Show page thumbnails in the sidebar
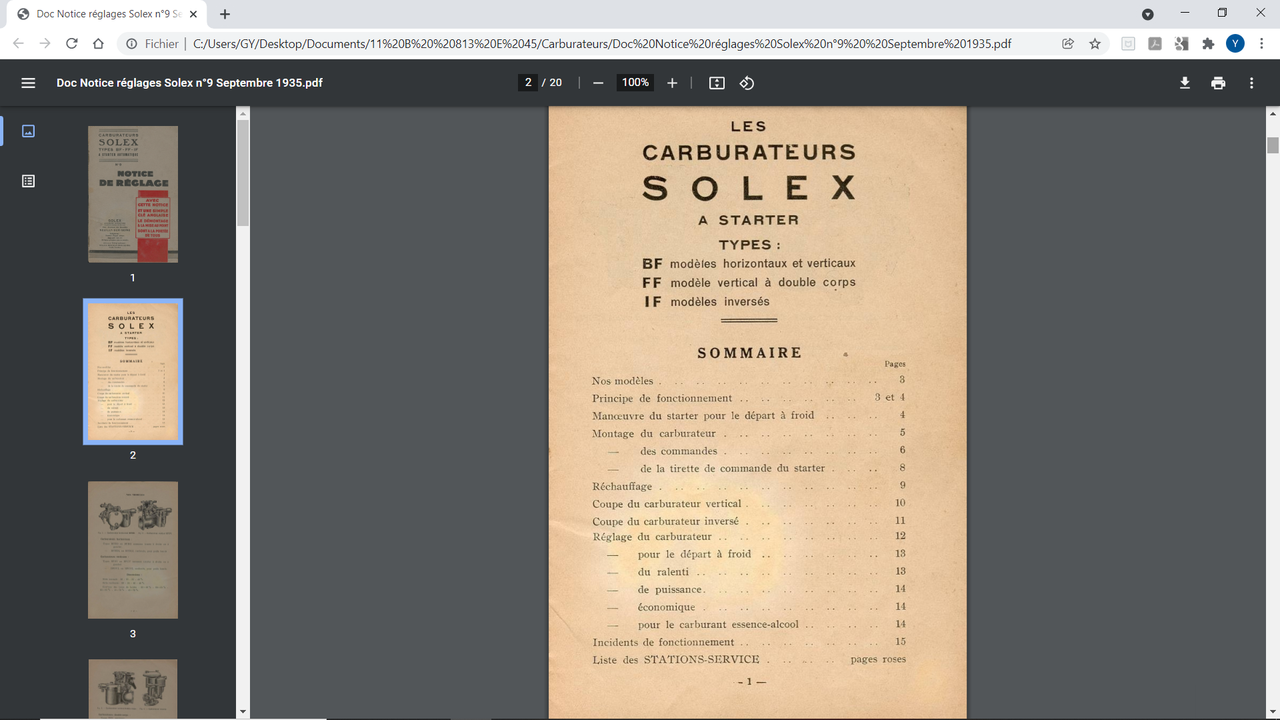The width and height of the screenshot is (1280, 720). (28, 131)
